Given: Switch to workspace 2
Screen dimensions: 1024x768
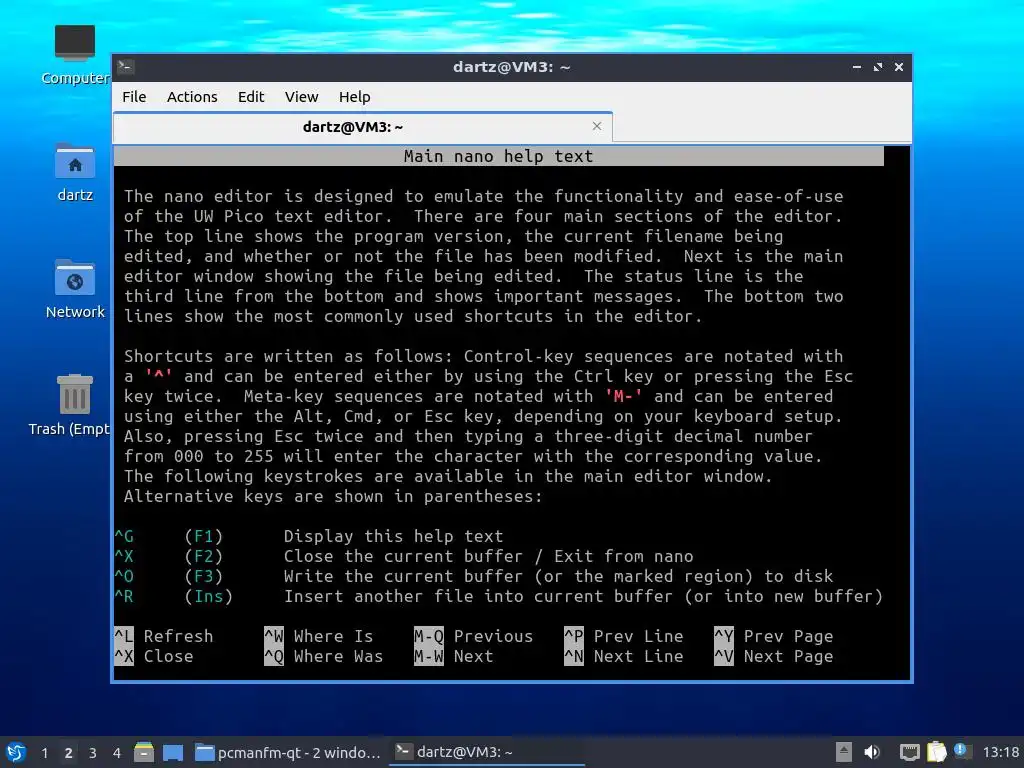Looking at the screenshot, I should click(x=69, y=753).
